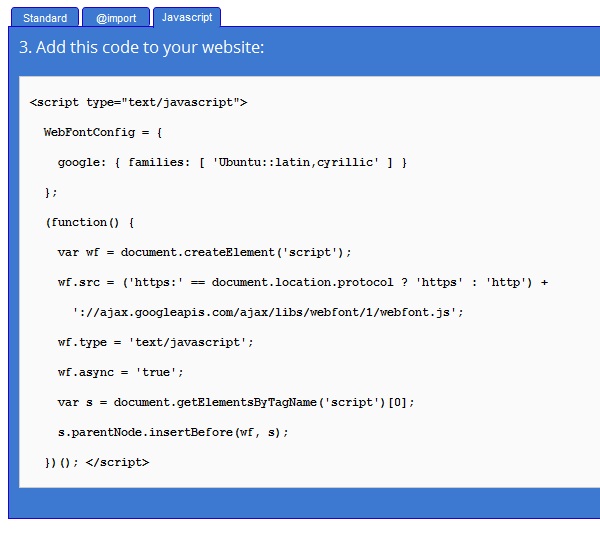Click the s.parentNode.insertBefore(wf, s) line
The image size is (600, 540).
pos(171,432)
